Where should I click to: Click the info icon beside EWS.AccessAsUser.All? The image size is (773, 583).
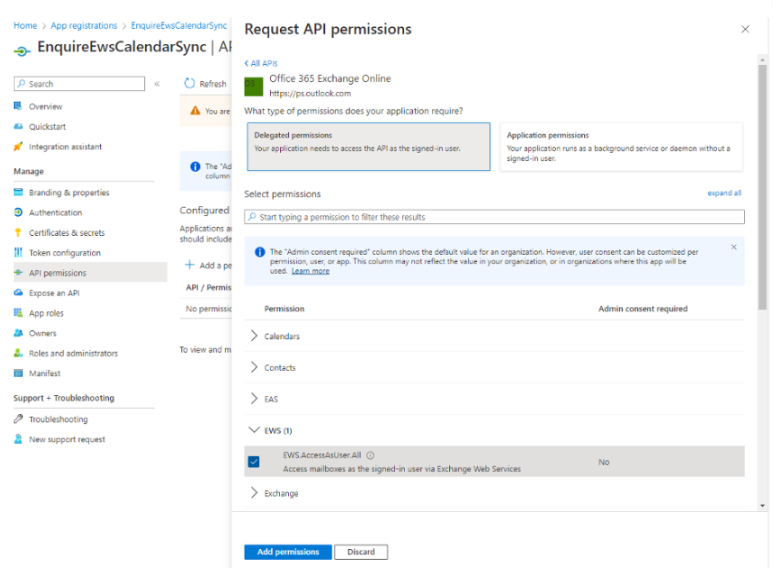point(371,455)
